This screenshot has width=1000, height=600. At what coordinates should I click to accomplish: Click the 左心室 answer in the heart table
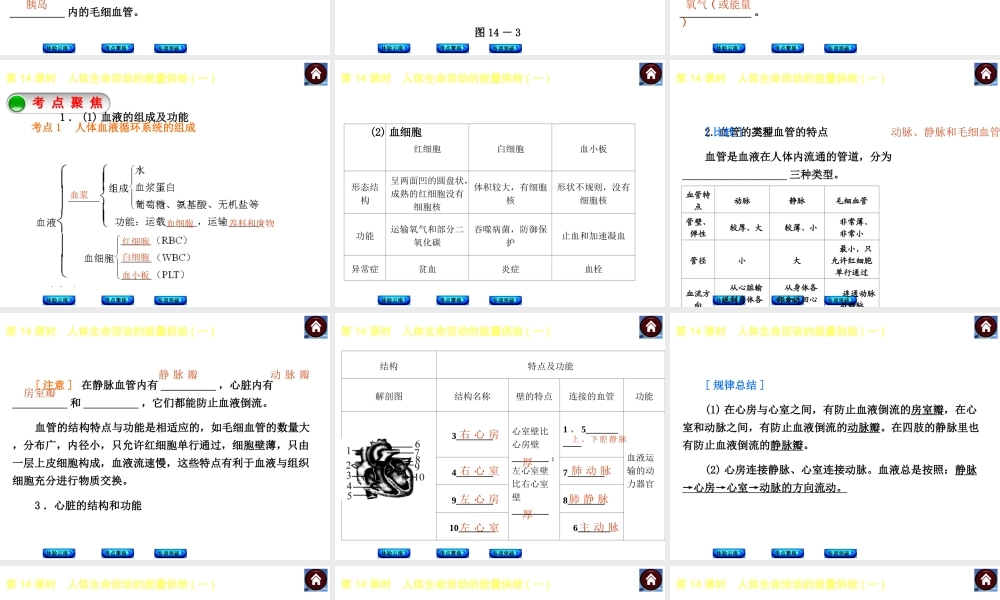(479, 527)
